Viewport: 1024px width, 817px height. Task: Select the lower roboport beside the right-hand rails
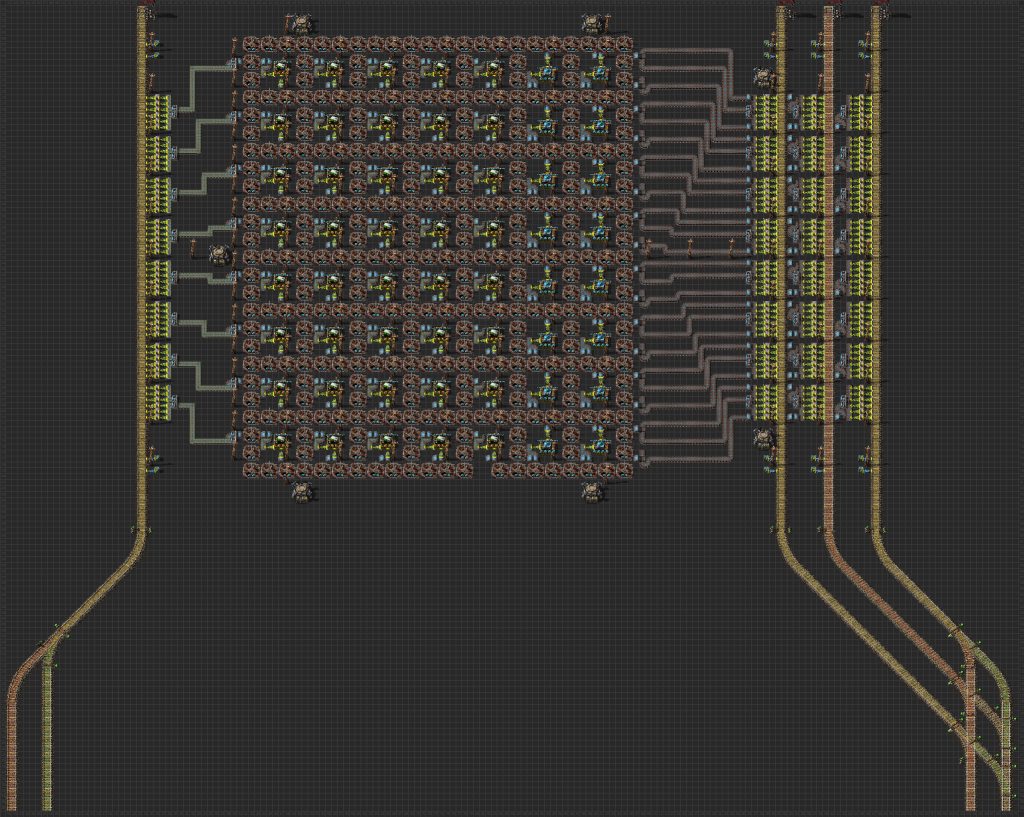pos(763,438)
